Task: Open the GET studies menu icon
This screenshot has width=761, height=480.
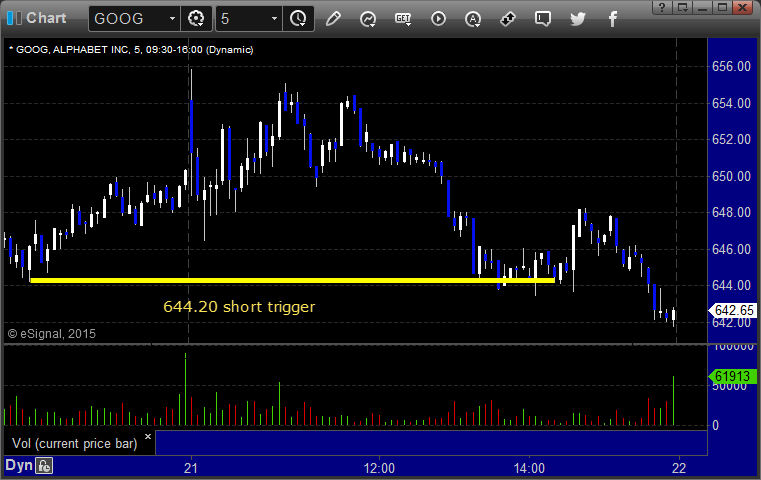Action: (x=403, y=19)
